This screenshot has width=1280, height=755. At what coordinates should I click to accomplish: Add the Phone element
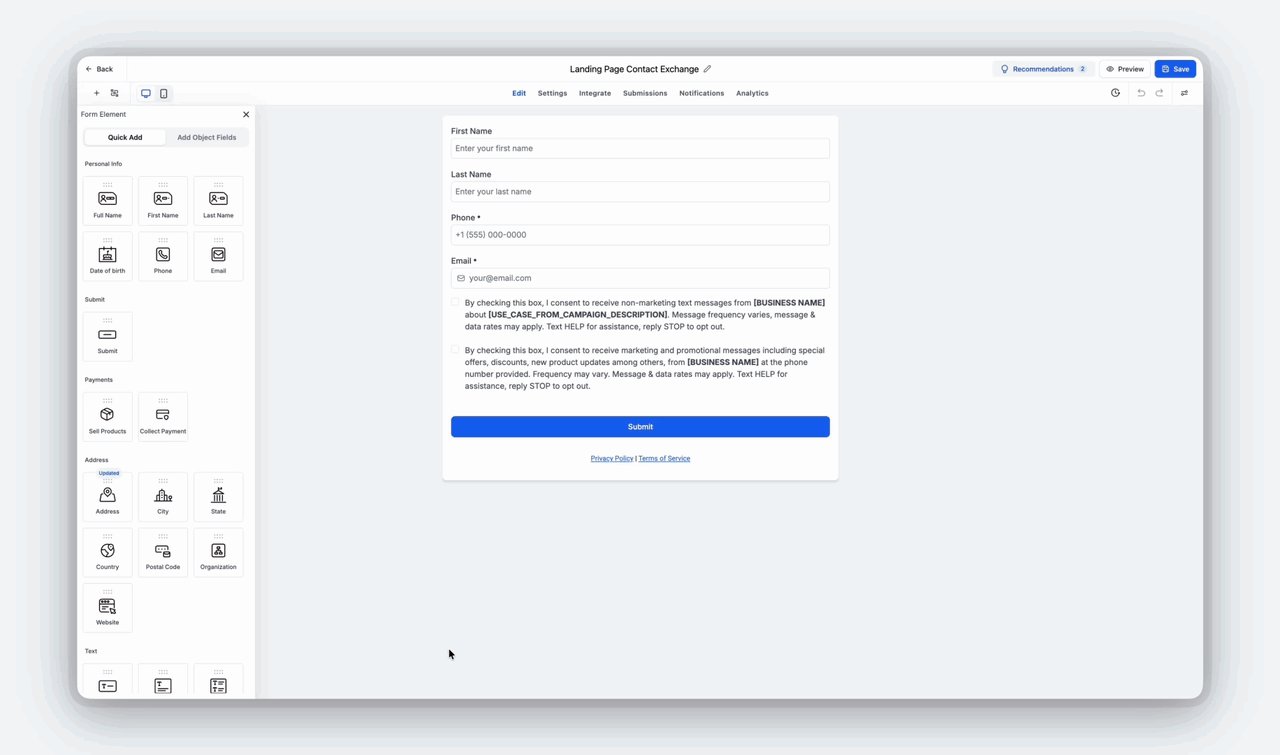(x=163, y=257)
